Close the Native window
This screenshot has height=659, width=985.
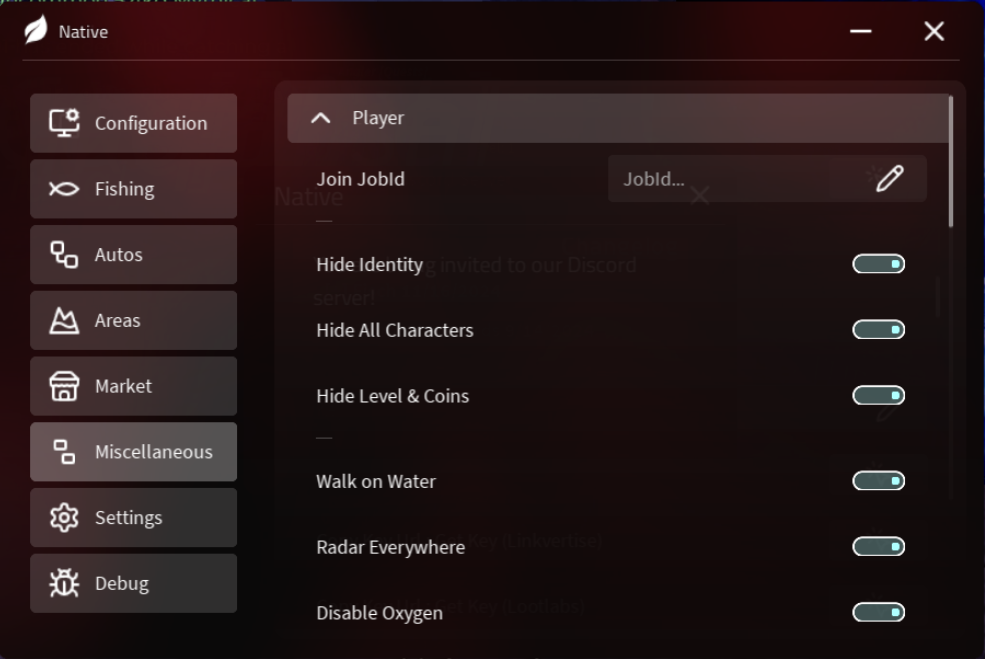click(934, 31)
